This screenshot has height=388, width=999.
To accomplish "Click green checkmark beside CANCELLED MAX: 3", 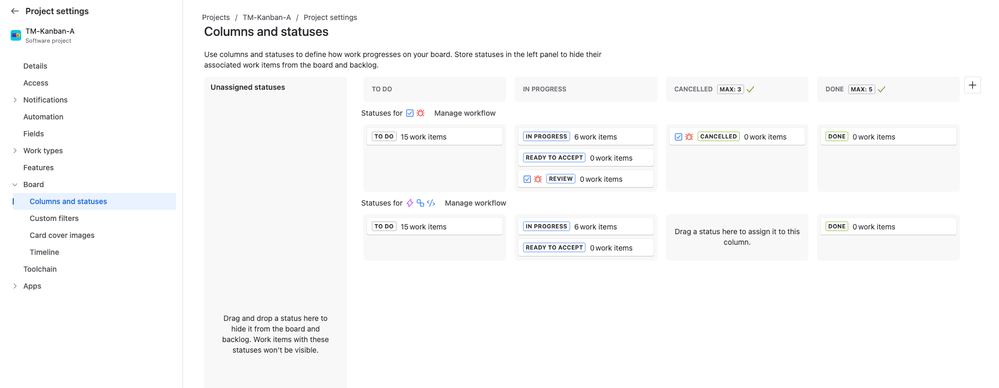I will pyautogui.click(x=751, y=90).
